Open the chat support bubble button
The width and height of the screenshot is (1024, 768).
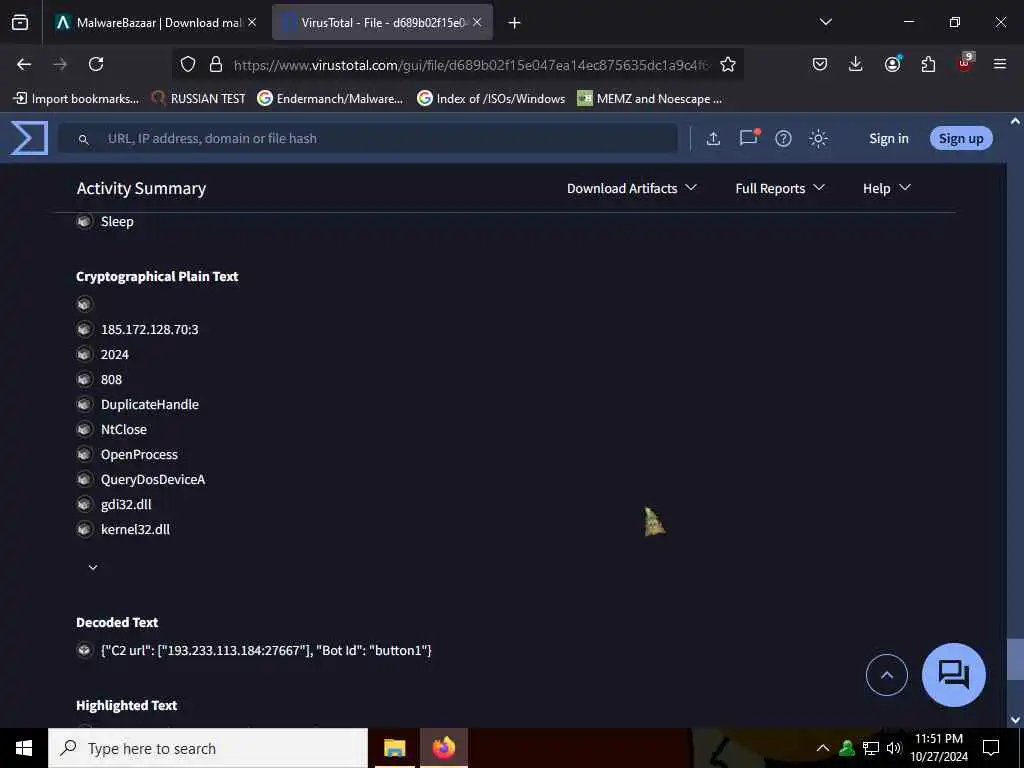953,675
